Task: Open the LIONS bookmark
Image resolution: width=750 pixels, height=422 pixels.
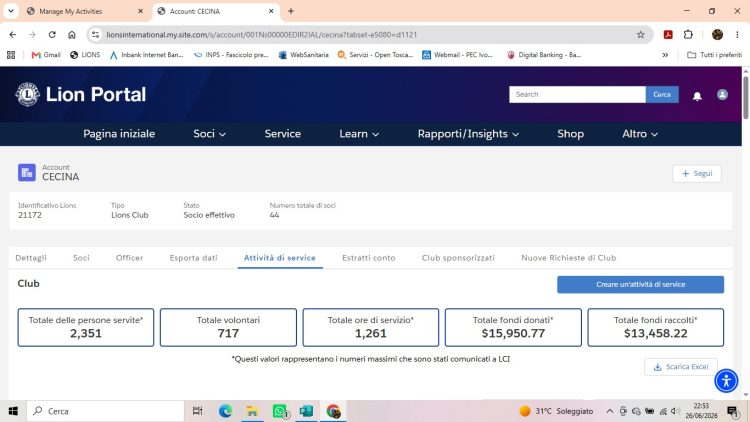Action: pyautogui.click(x=85, y=55)
